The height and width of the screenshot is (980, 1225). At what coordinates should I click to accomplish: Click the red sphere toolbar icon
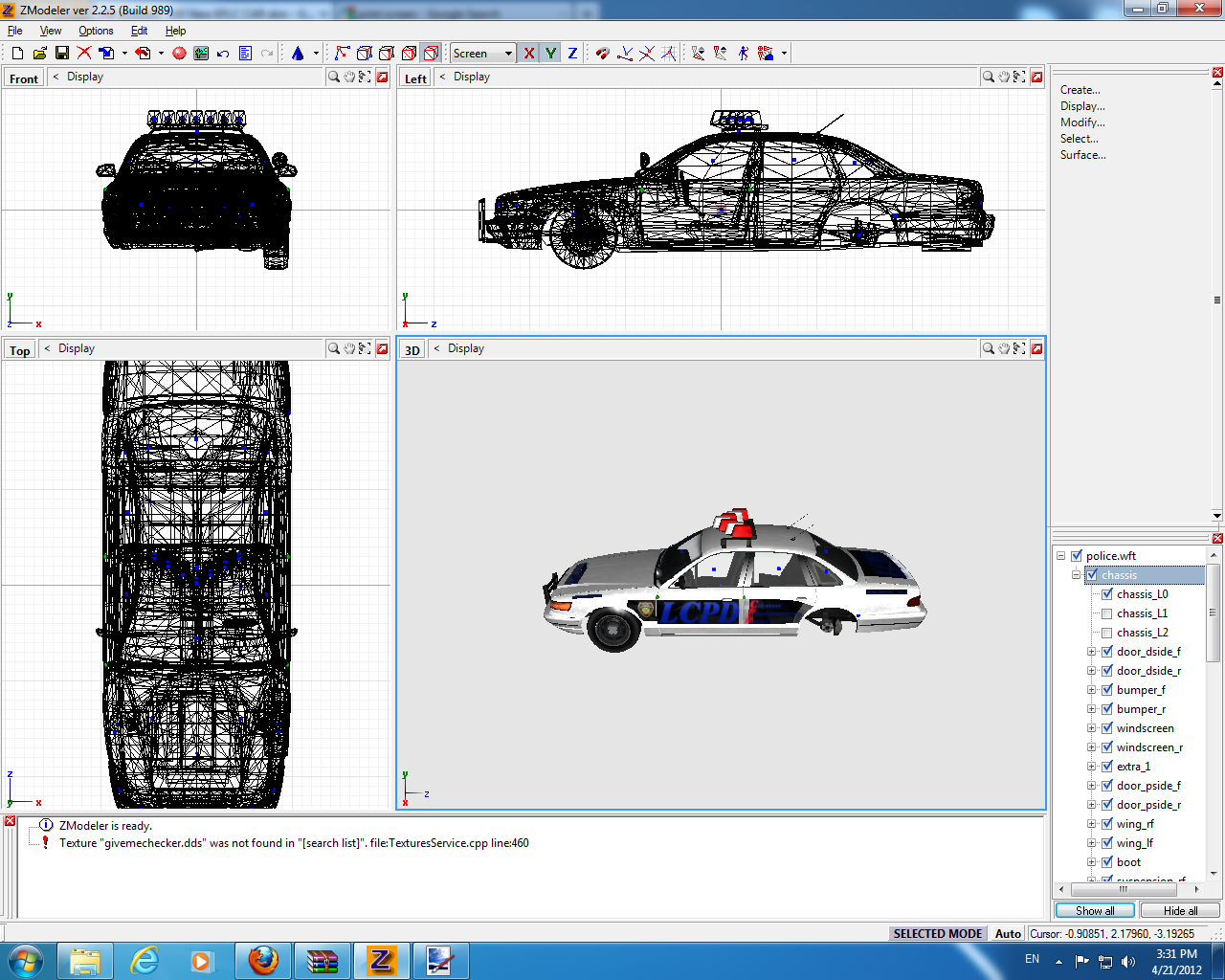tap(179, 54)
